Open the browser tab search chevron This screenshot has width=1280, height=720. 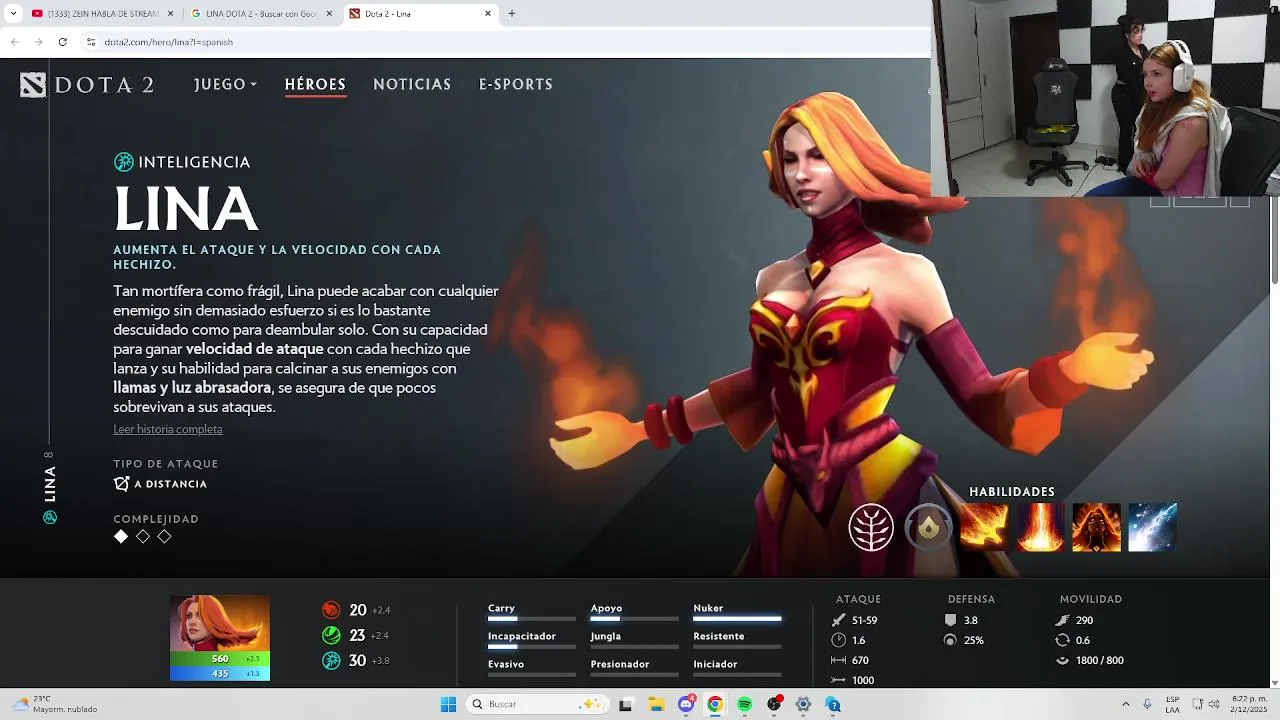coord(12,14)
